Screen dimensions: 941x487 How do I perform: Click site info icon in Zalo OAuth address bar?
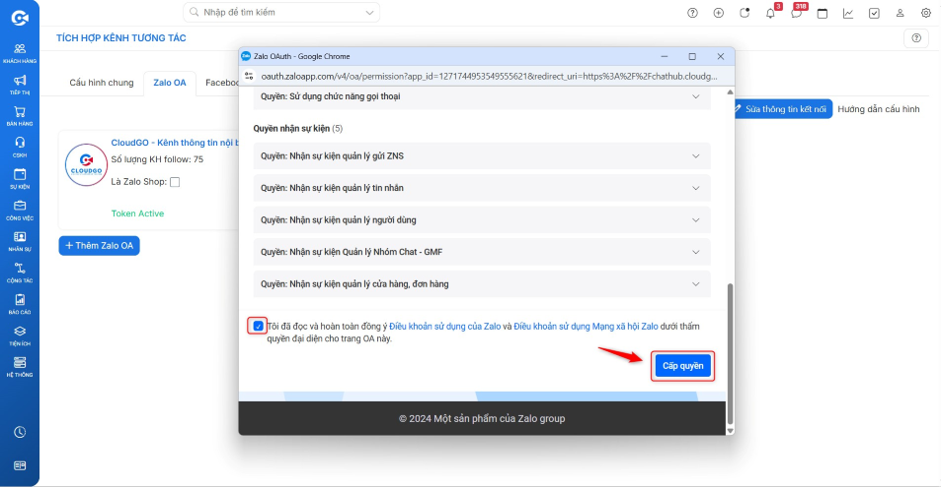coord(250,76)
